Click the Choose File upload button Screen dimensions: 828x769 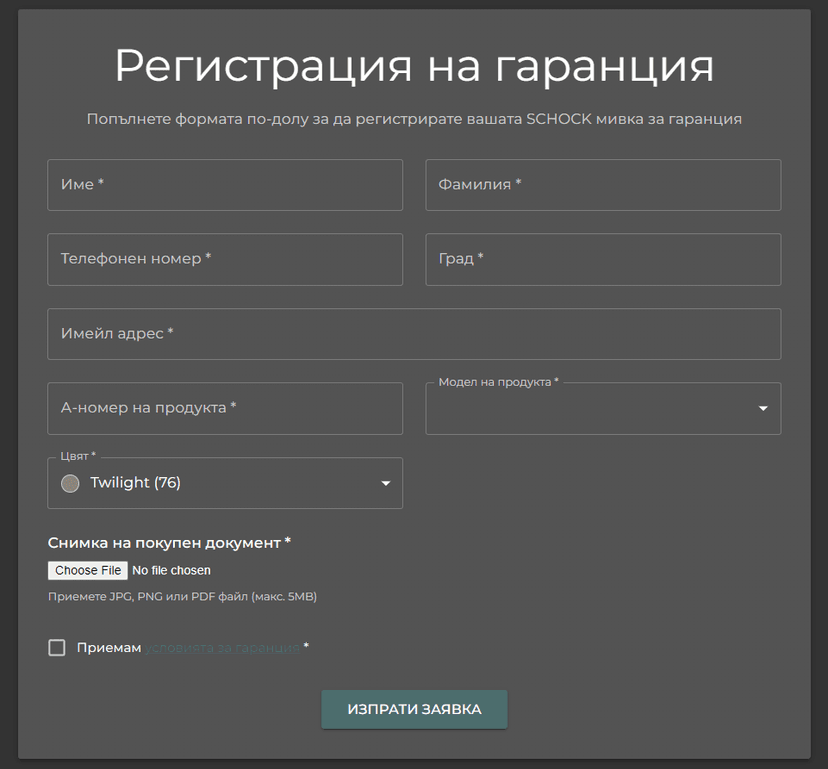(87, 570)
